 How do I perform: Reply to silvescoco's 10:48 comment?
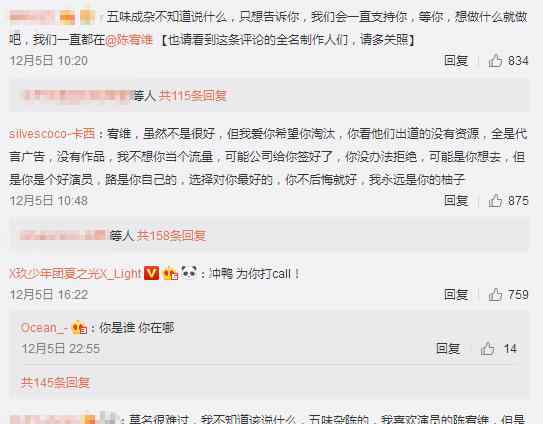pos(456,201)
